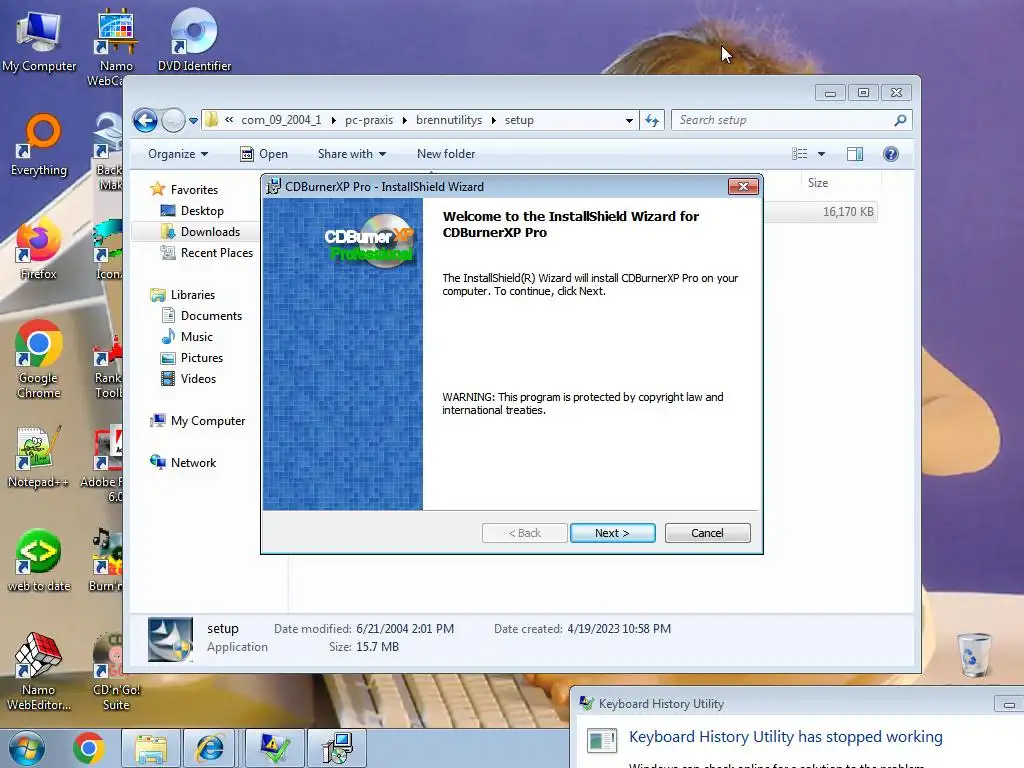
Task: Click Chrome in the taskbar
Action: tap(88, 748)
